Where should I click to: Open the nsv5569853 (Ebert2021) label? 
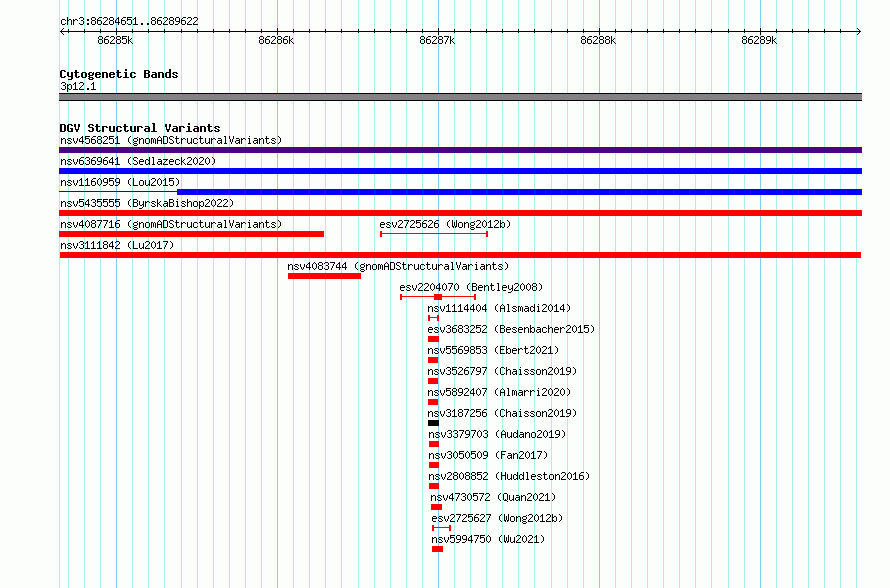(493, 350)
